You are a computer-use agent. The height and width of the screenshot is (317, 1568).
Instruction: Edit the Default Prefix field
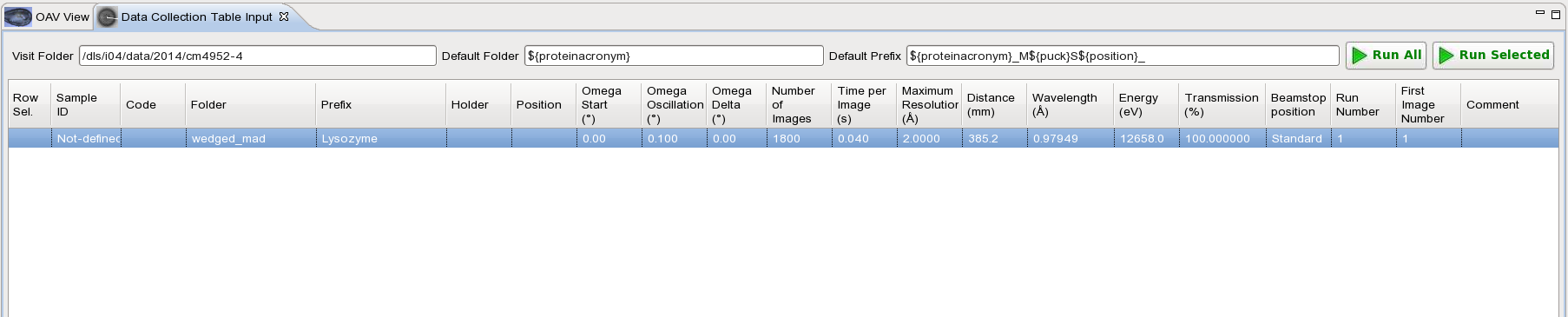click(x=1123, y=56)
